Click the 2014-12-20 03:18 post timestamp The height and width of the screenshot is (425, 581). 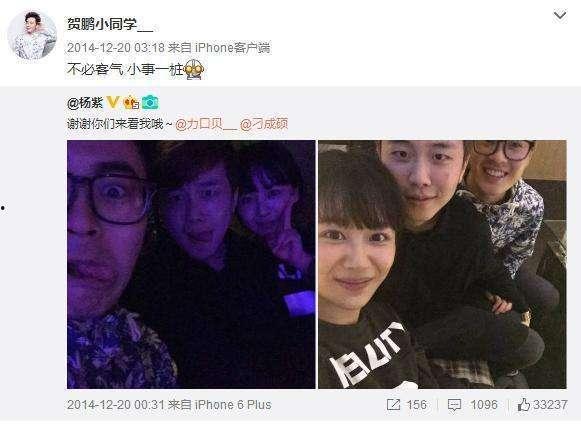[x=116, y=48]
